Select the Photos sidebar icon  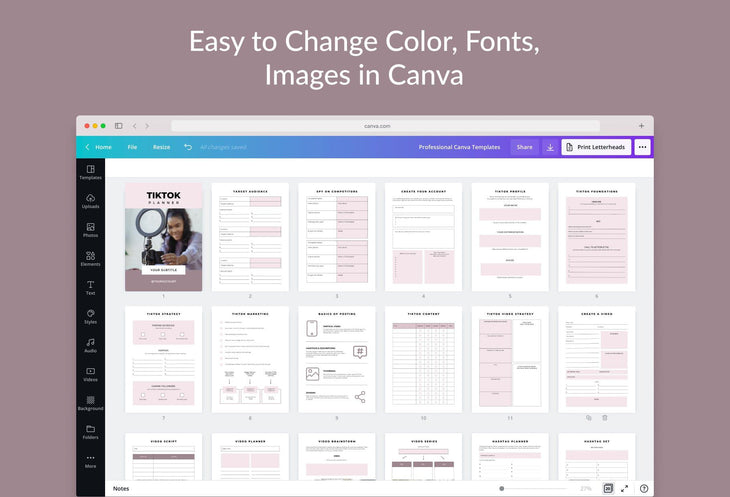pos(90,230)
